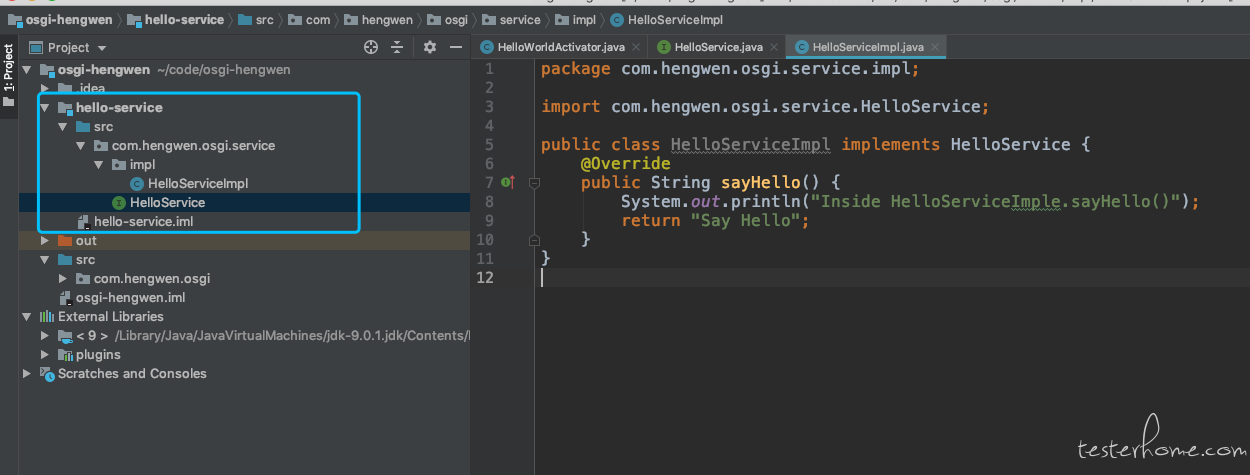Click the com.hengwen.osgi package icon

[83, 278]
